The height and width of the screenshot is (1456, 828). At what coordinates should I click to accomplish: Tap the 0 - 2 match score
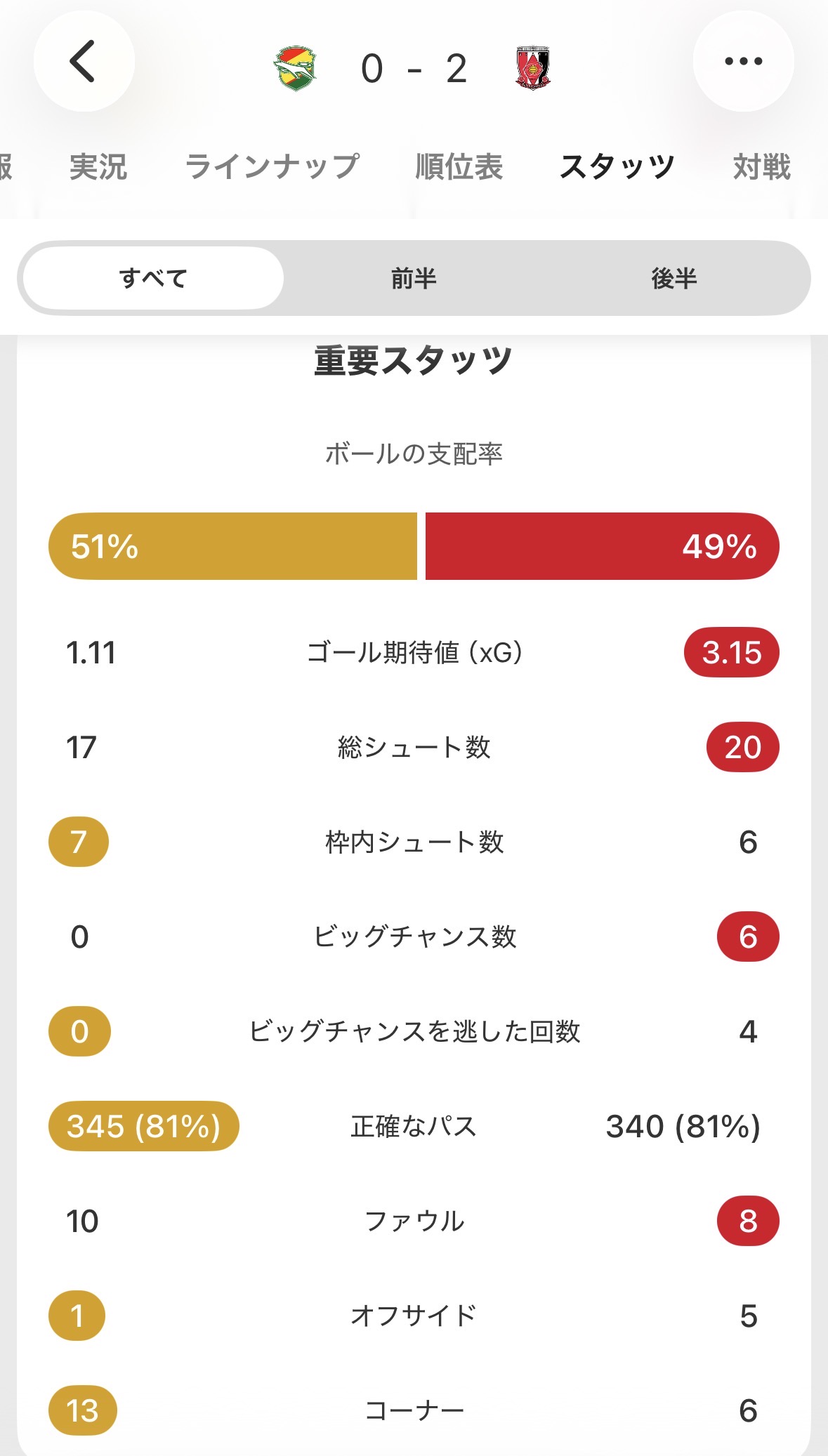point(414,69)
